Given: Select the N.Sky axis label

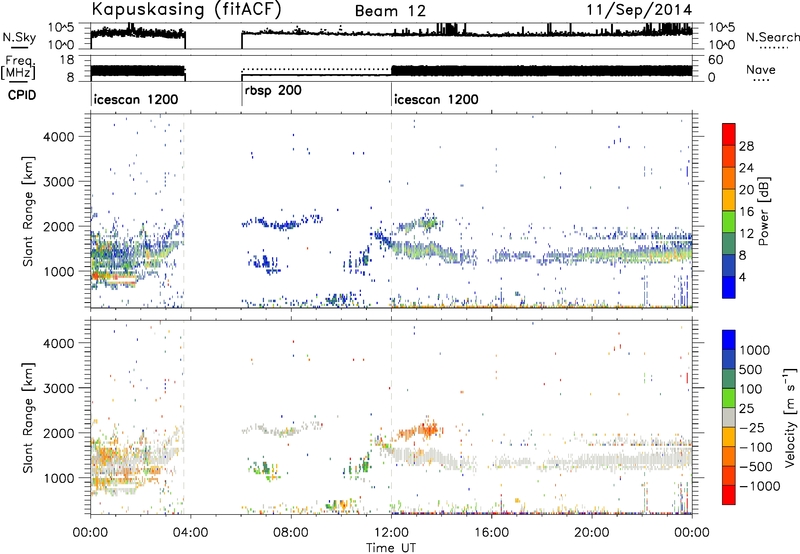Looking at the screenshot, I should [19, 37].
